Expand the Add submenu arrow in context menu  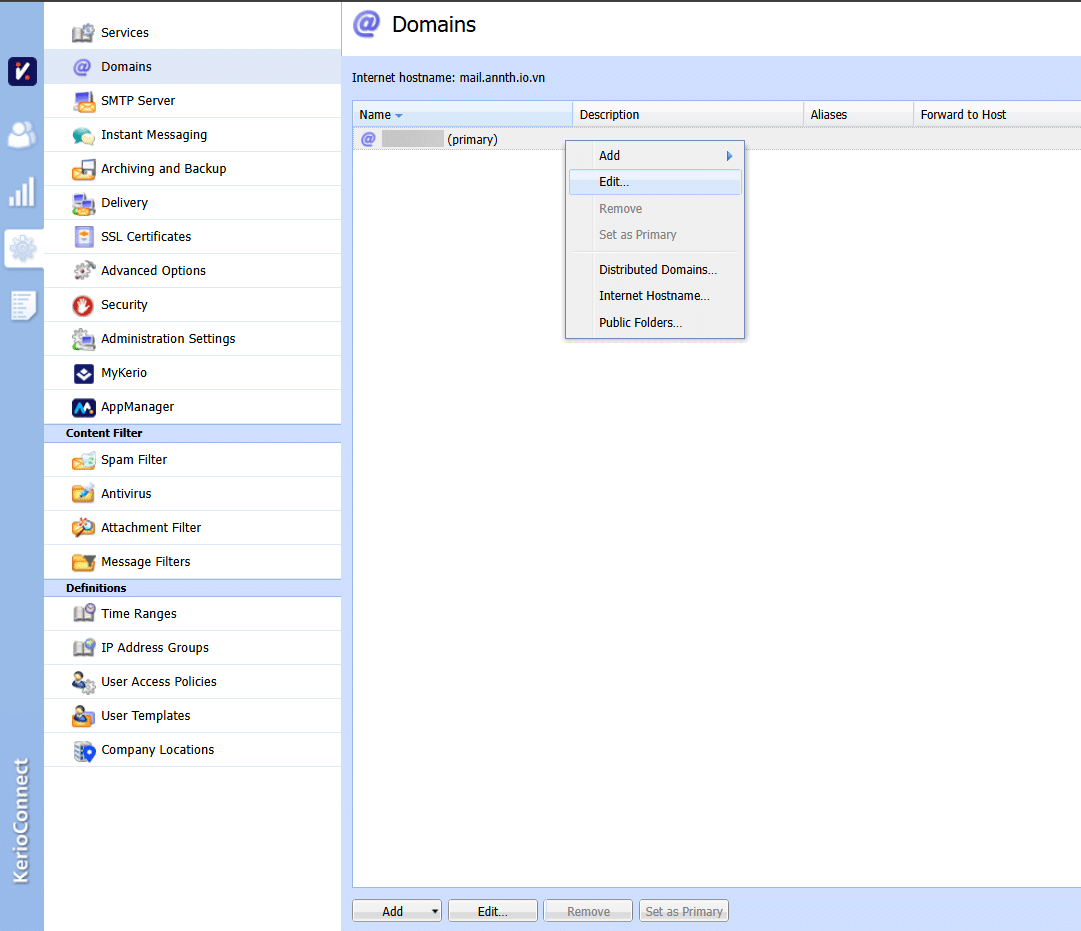click(729, 156)
